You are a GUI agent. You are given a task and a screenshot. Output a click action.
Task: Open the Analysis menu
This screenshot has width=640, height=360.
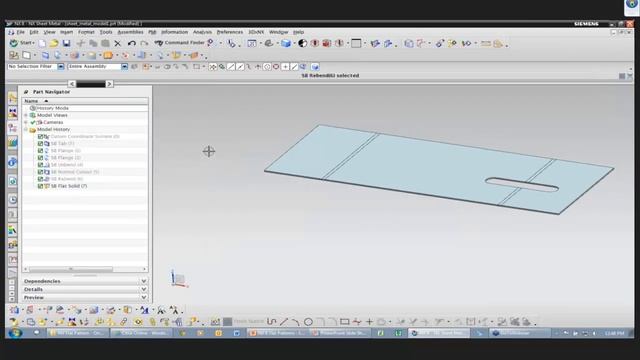coord(202,32)
